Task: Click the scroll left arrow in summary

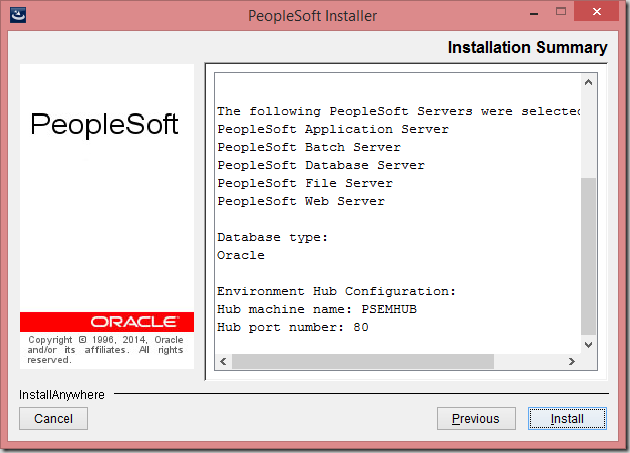Action: coord(223,361)
